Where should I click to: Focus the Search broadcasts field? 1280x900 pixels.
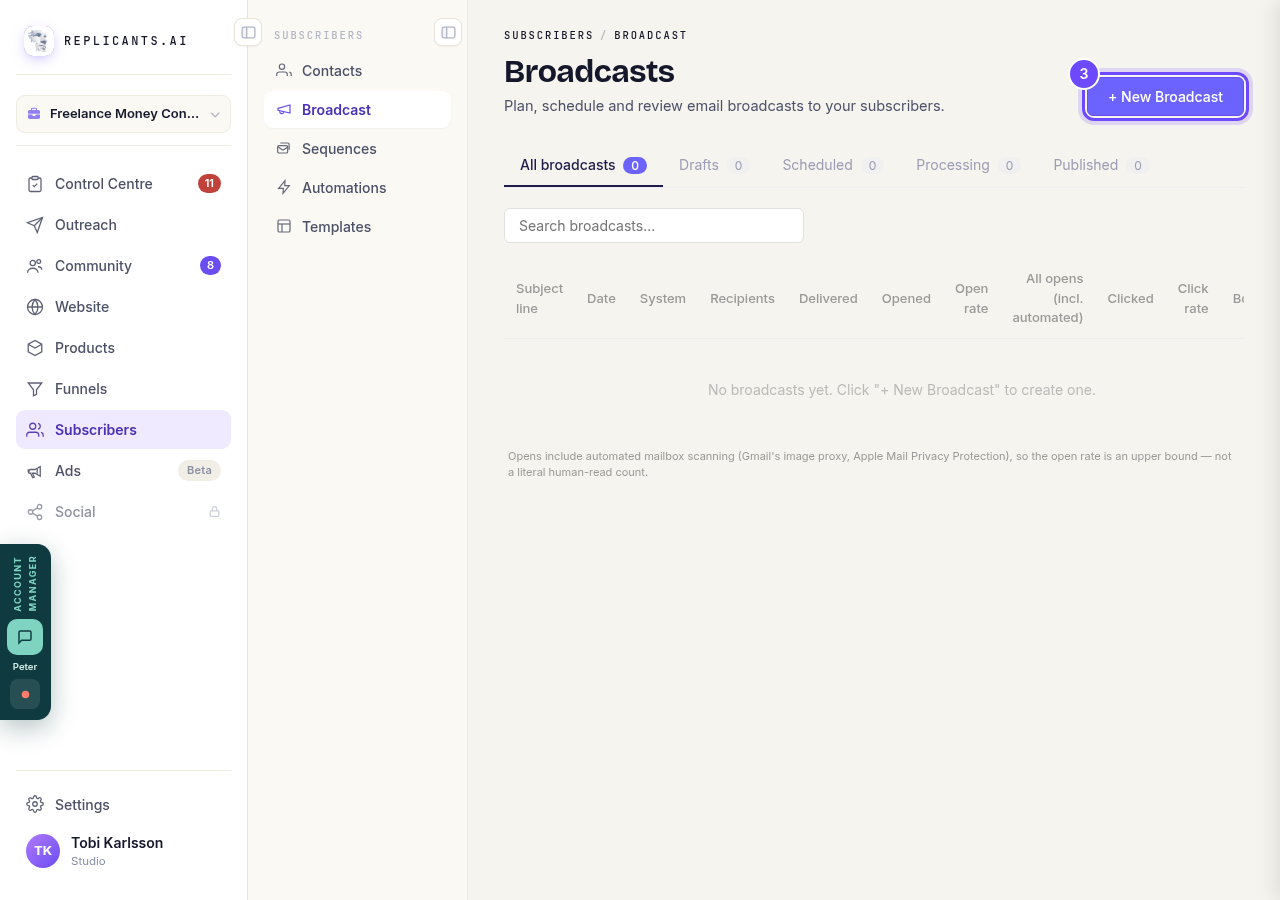(654, 226)
